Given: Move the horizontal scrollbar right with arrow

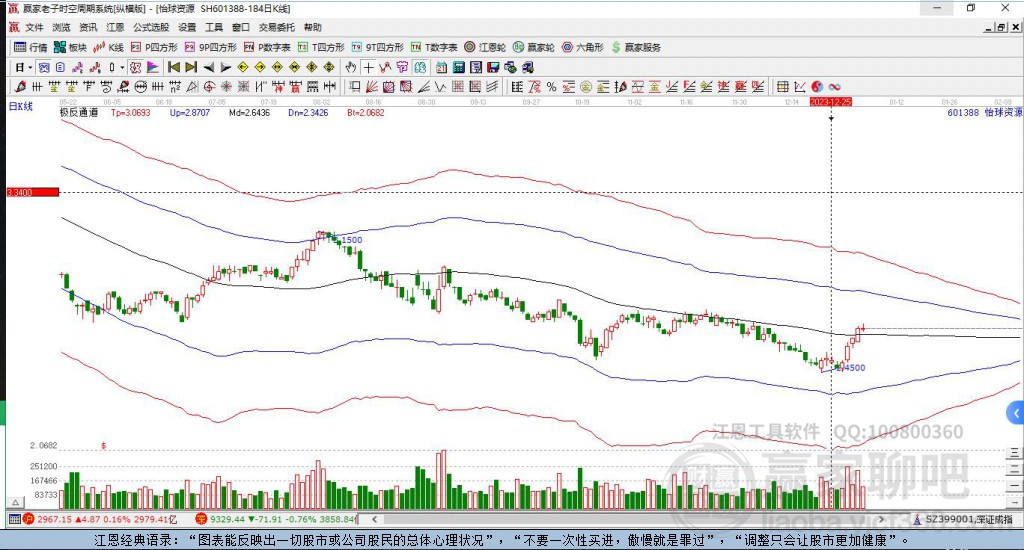Looking at the screenshot, I should pos(881,519).
